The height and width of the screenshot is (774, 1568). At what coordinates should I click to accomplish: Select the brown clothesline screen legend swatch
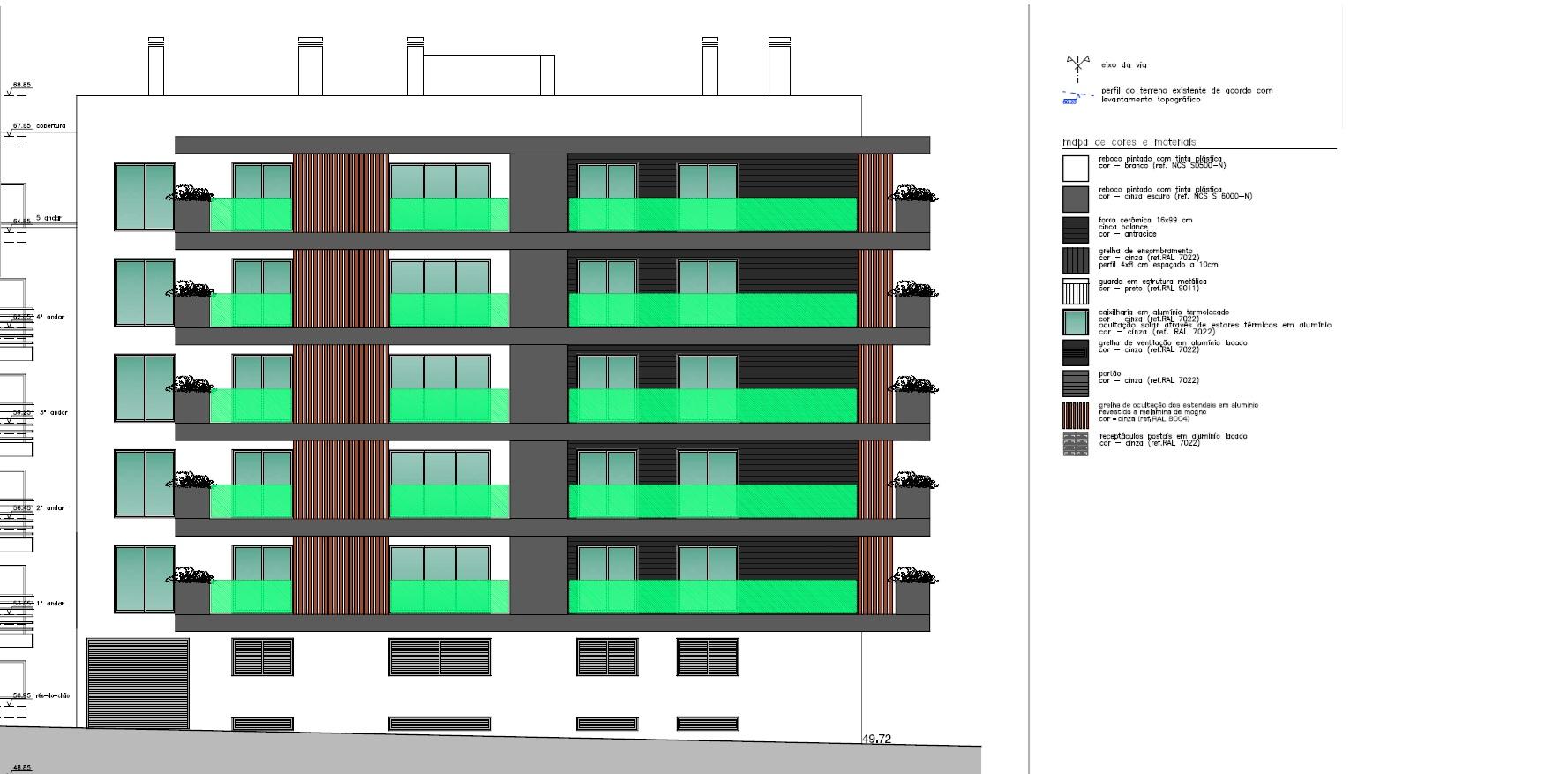pos(1075,414)
